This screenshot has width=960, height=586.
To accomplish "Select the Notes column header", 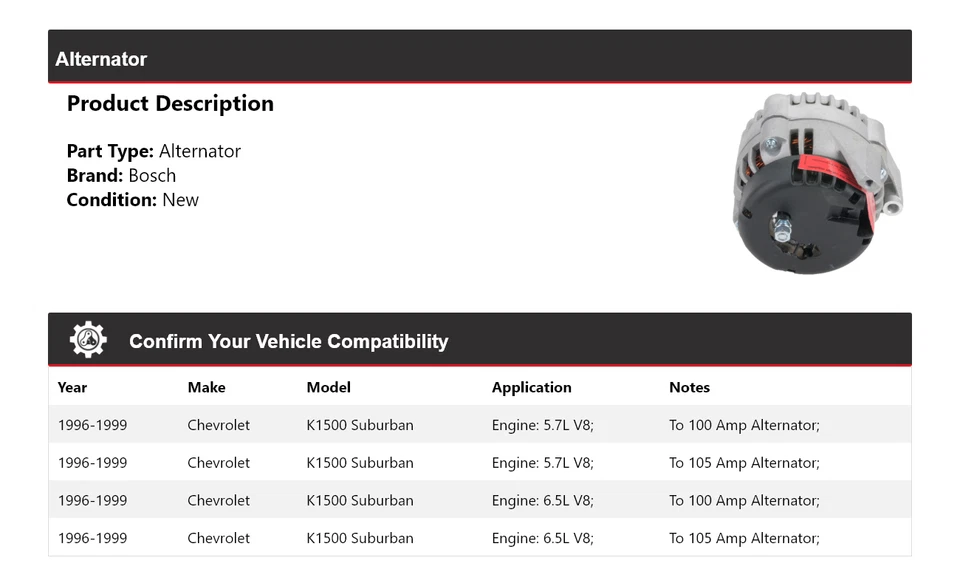I will [x=689, y=387].
